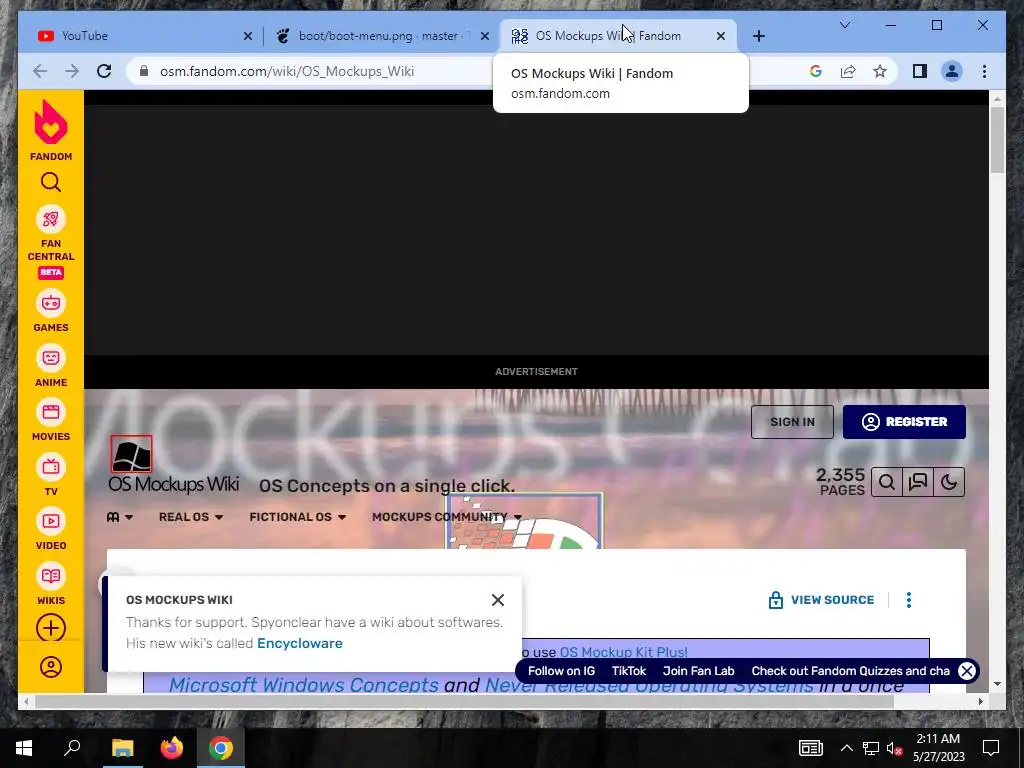Expand the MOCKUPS COMMUNITY menu
1024x768 pixels.
447,517
